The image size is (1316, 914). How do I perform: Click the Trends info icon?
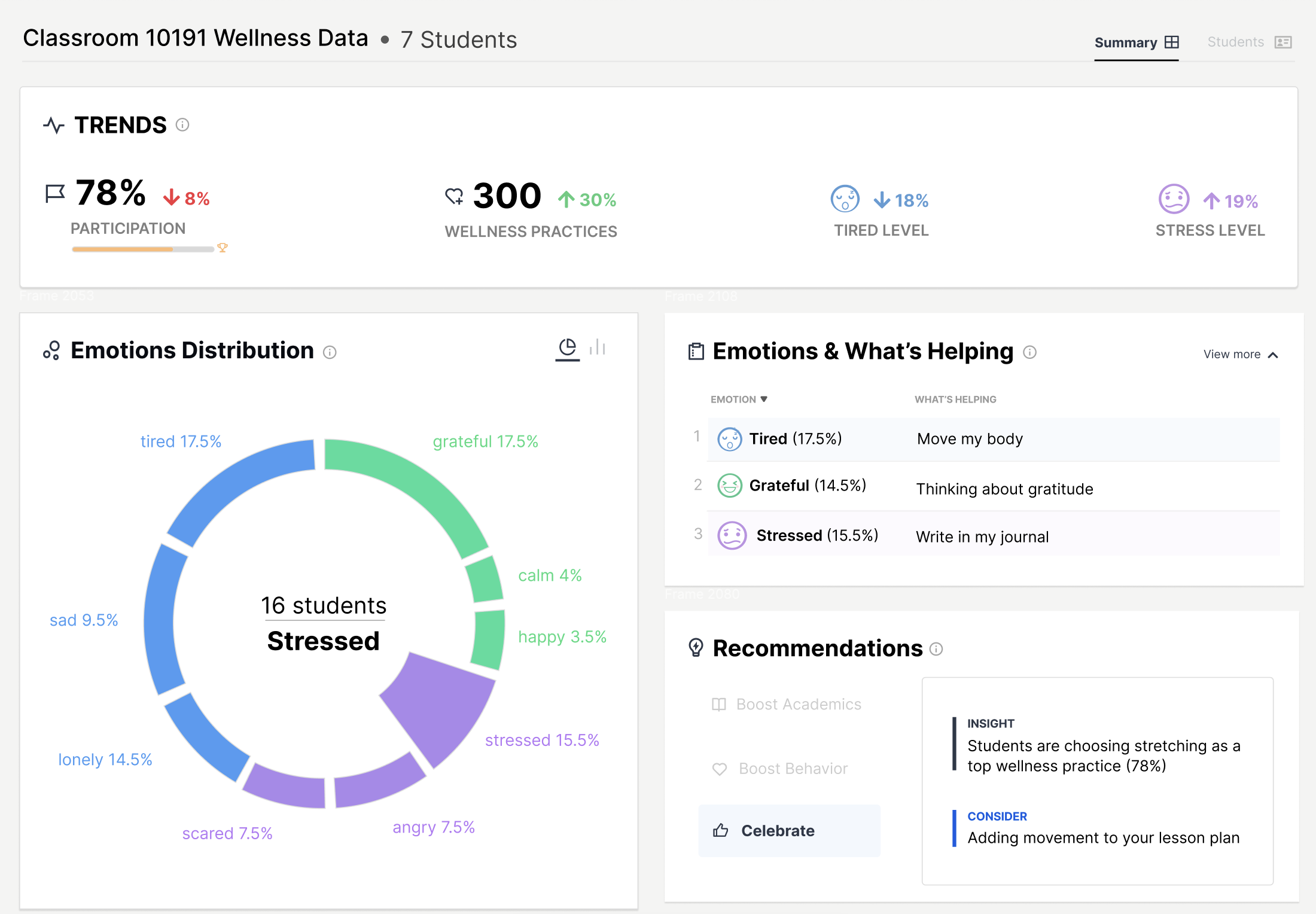[x=182, y=124]
